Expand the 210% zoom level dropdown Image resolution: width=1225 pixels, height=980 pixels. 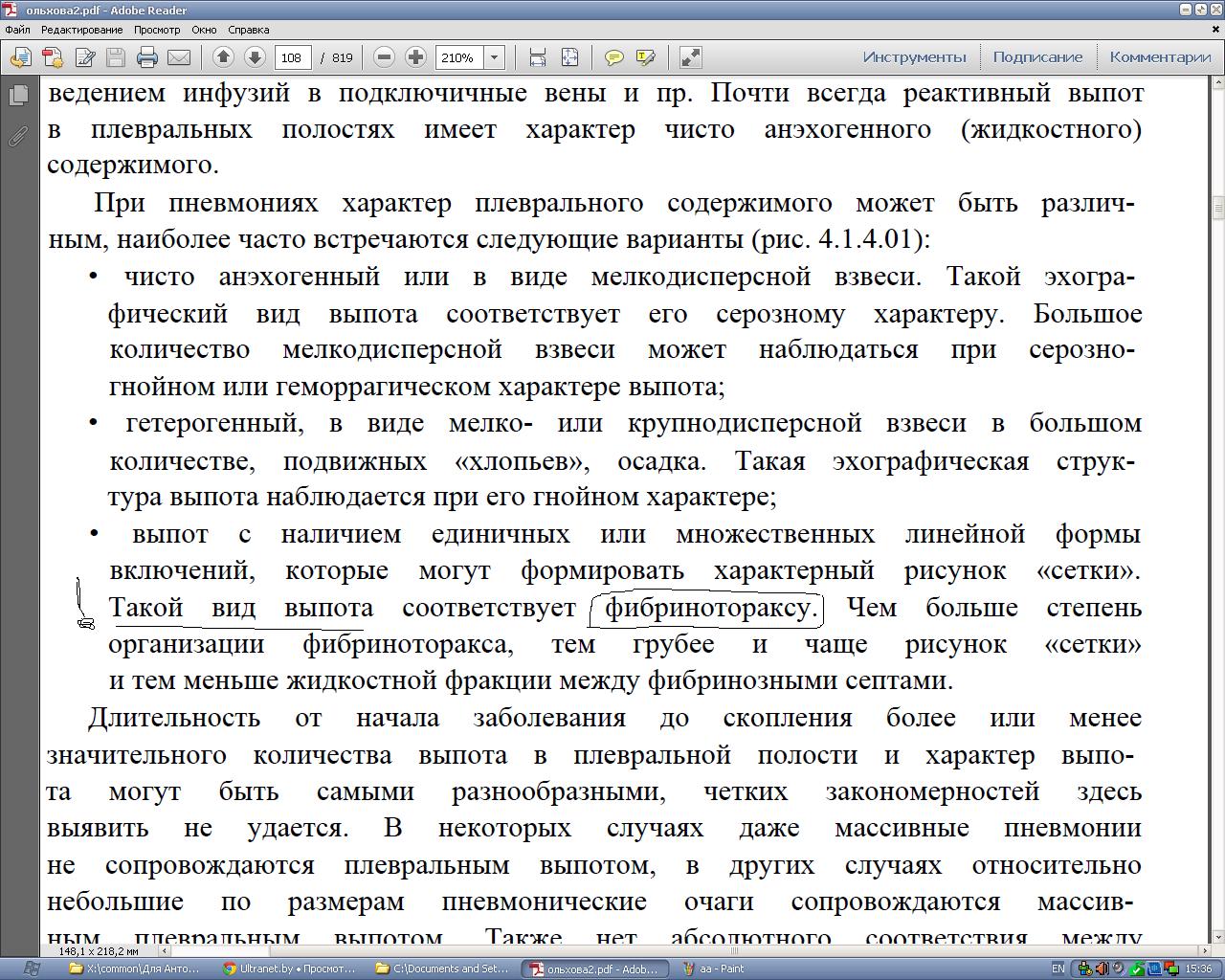(494, 57)
